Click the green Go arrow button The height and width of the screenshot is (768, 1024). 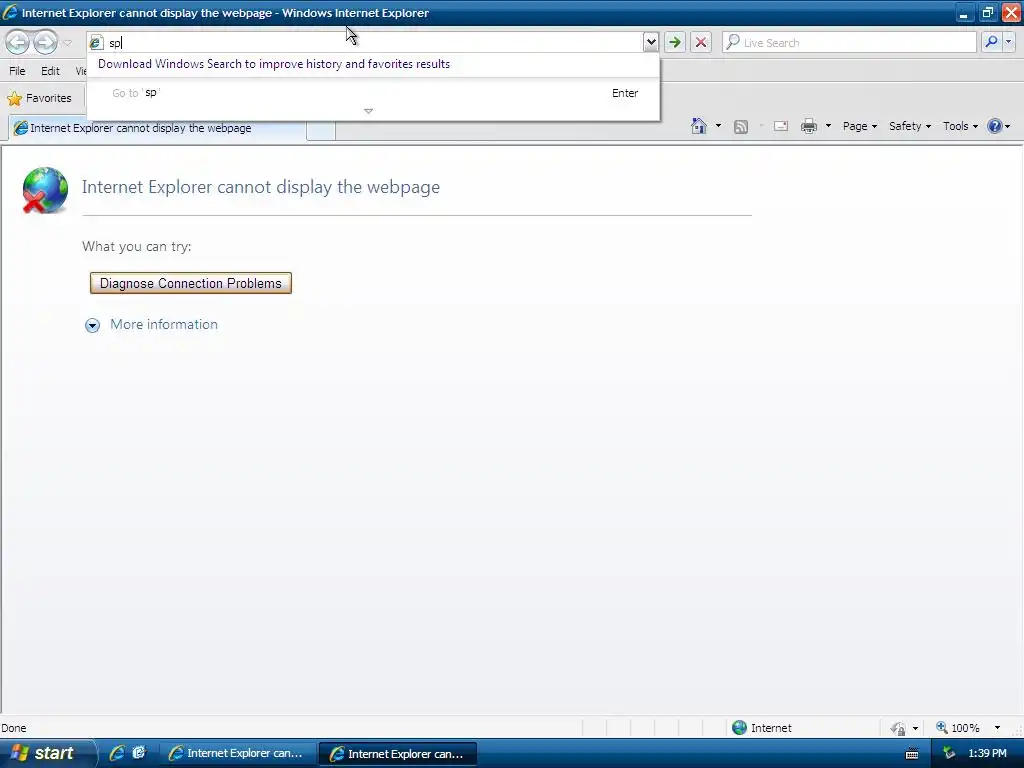click(x=675, y=43)
